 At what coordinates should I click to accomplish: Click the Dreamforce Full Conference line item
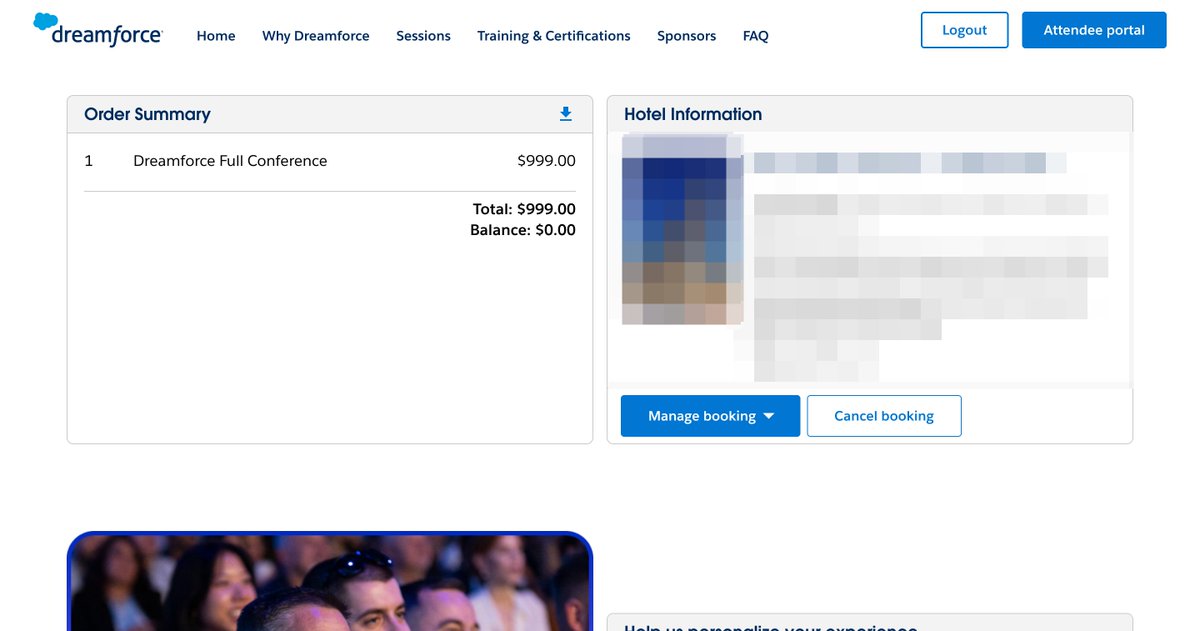[x=230, y=160]
